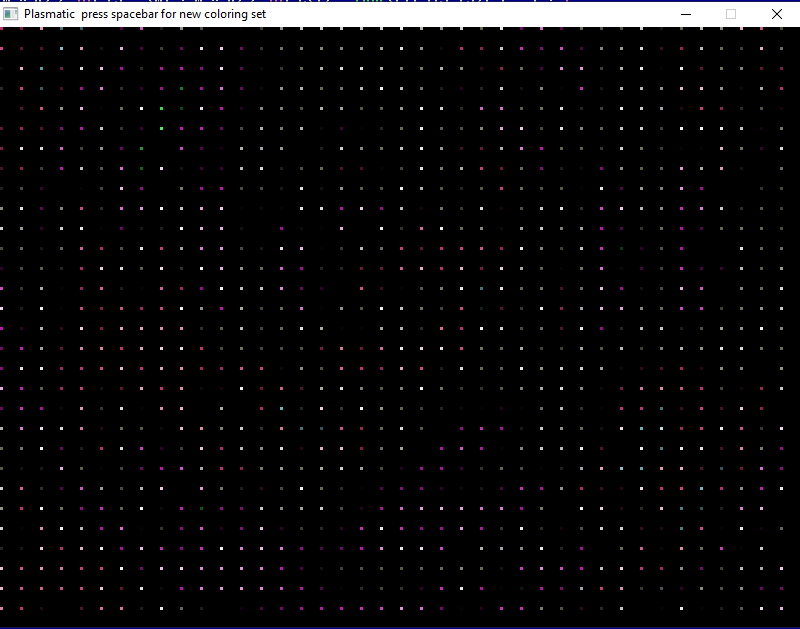Click the word "Plasmatic" in the title

coord(49,14)
